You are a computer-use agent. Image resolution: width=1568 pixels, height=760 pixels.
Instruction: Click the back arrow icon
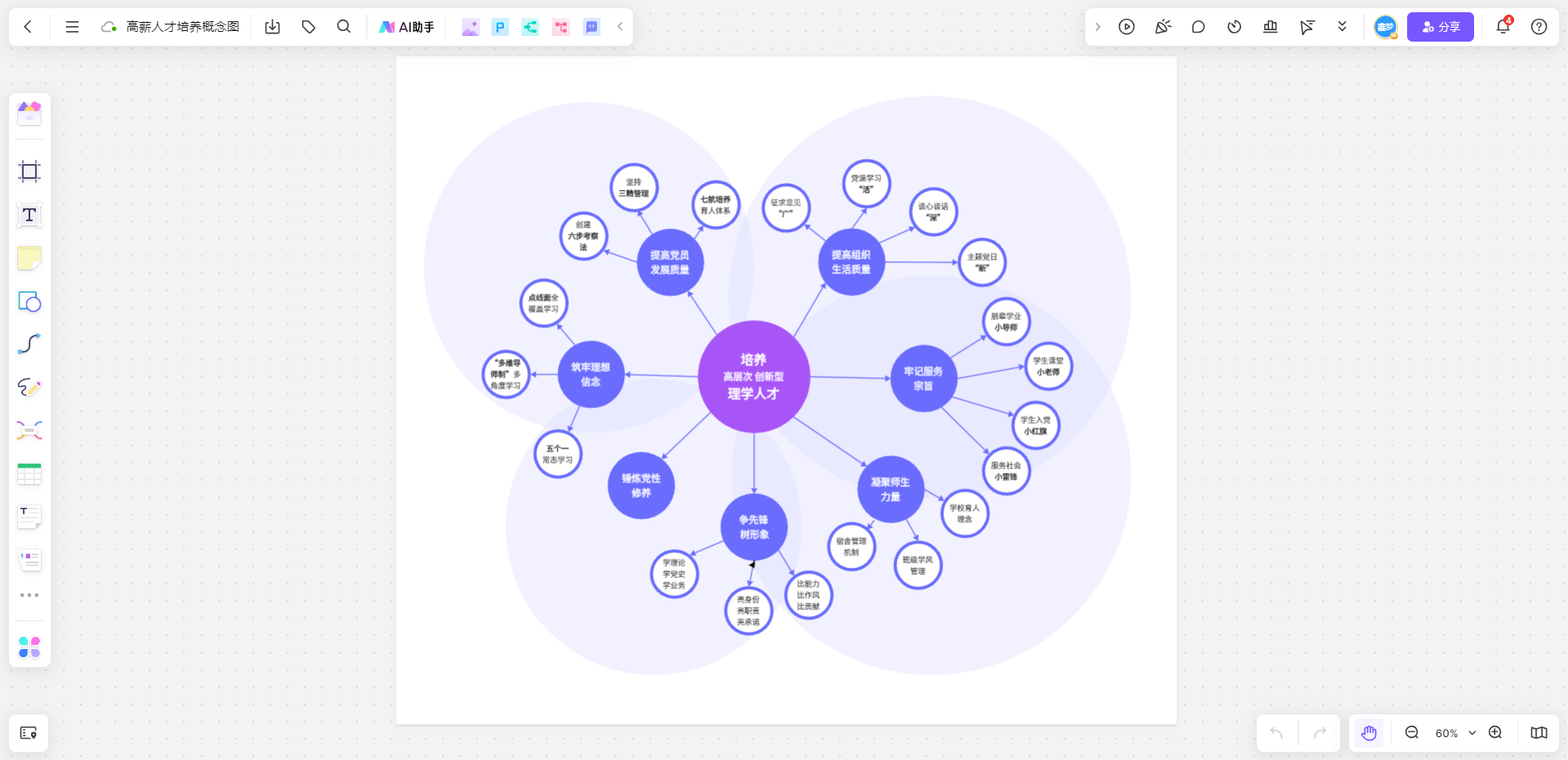[x=28, y=27]
